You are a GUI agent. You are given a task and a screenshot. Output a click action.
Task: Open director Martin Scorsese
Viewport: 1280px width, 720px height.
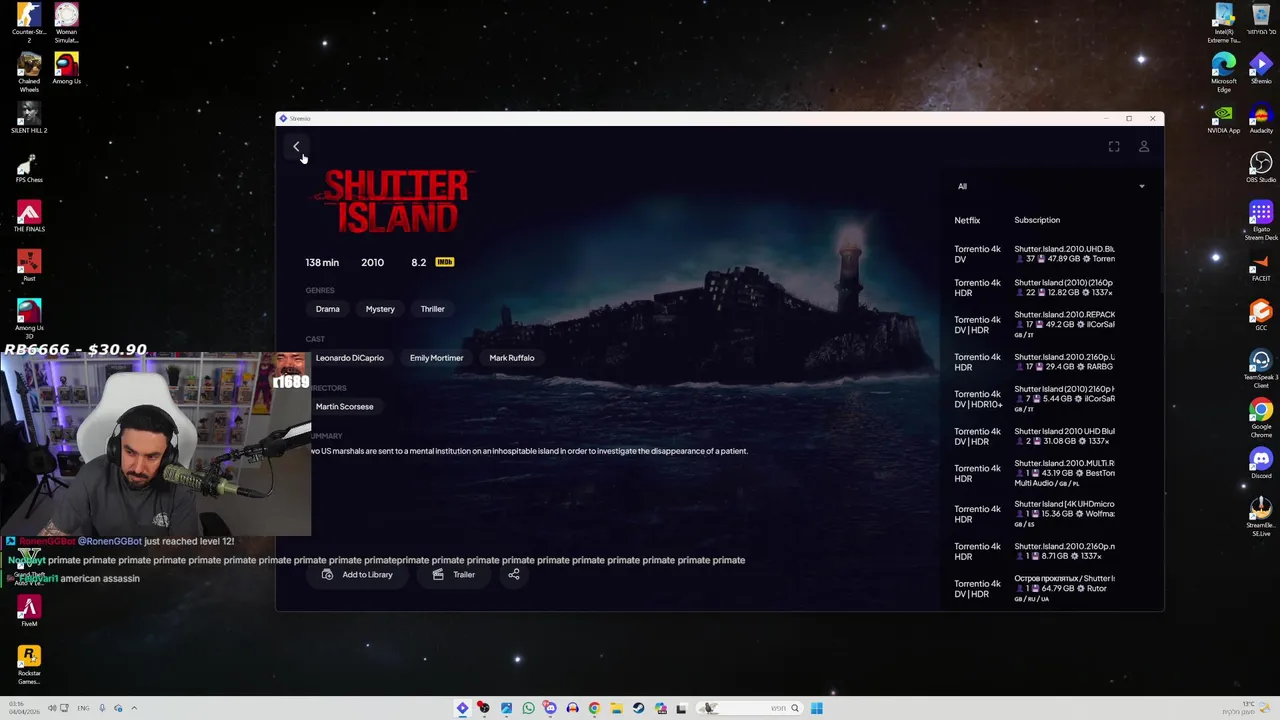pos(344,407)
